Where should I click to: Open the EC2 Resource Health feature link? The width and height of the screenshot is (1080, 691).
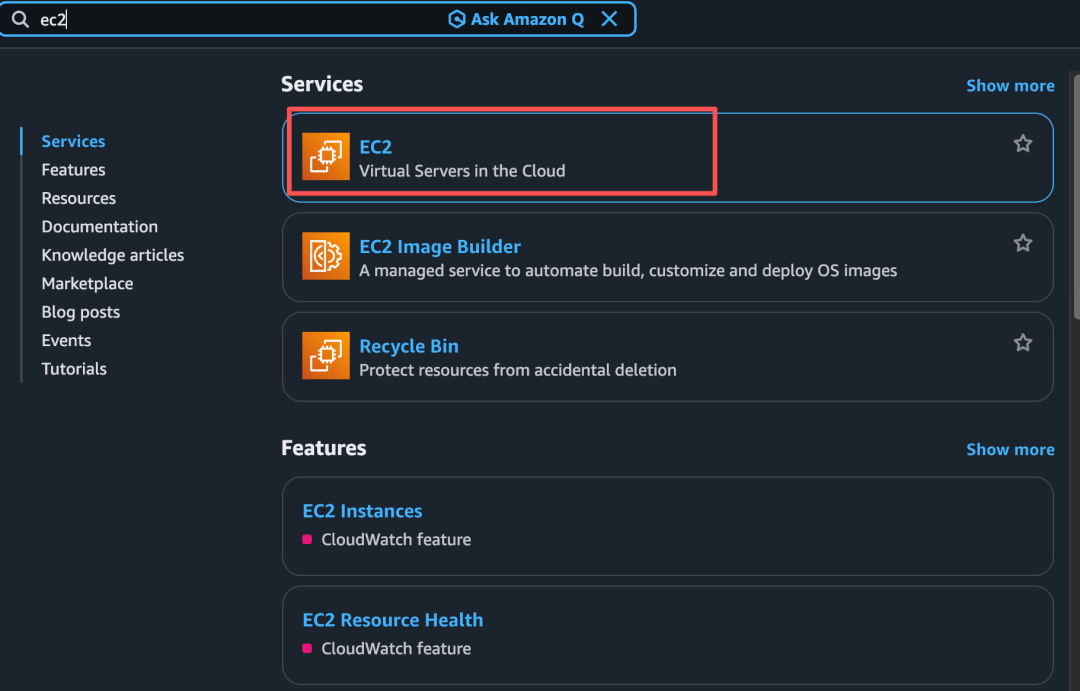pos(393,620)
